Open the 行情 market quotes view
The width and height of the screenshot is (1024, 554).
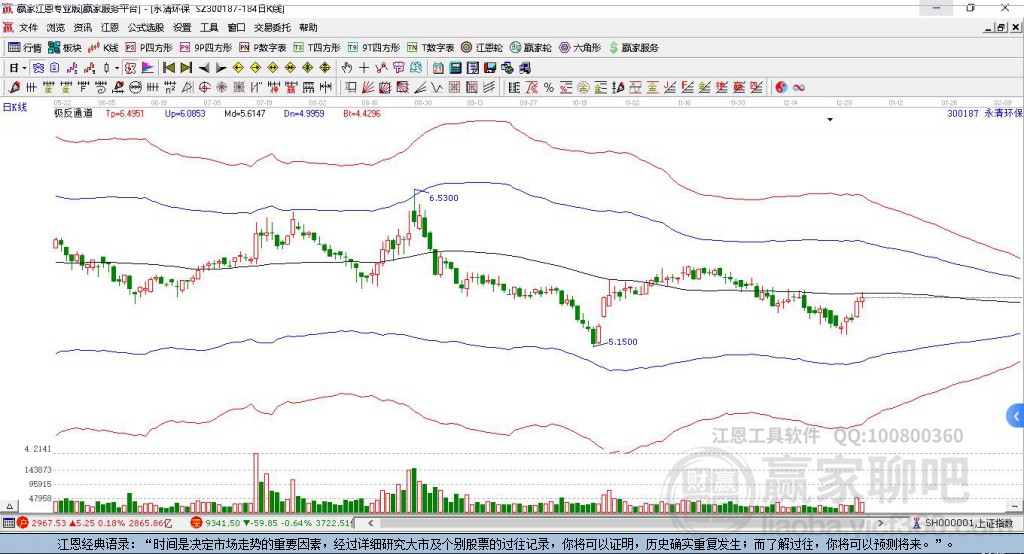(x=25, y=48)
